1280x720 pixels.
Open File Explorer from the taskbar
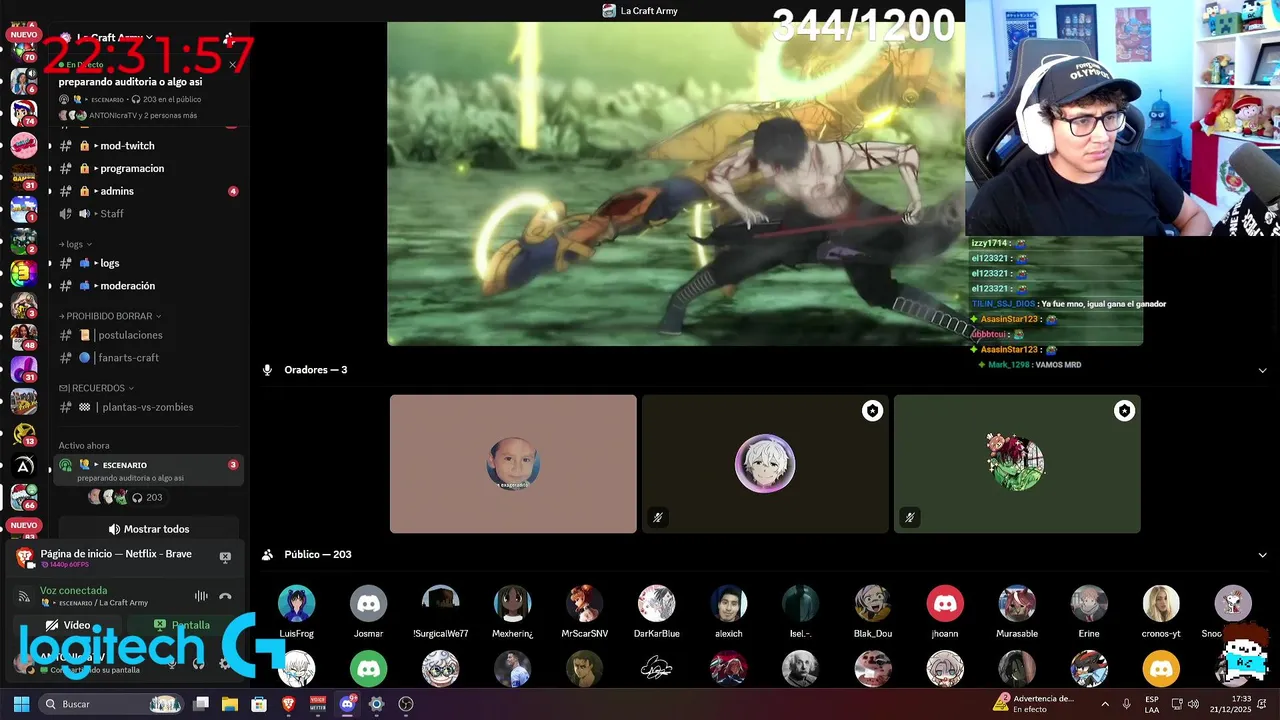click(x=230, y=704)
